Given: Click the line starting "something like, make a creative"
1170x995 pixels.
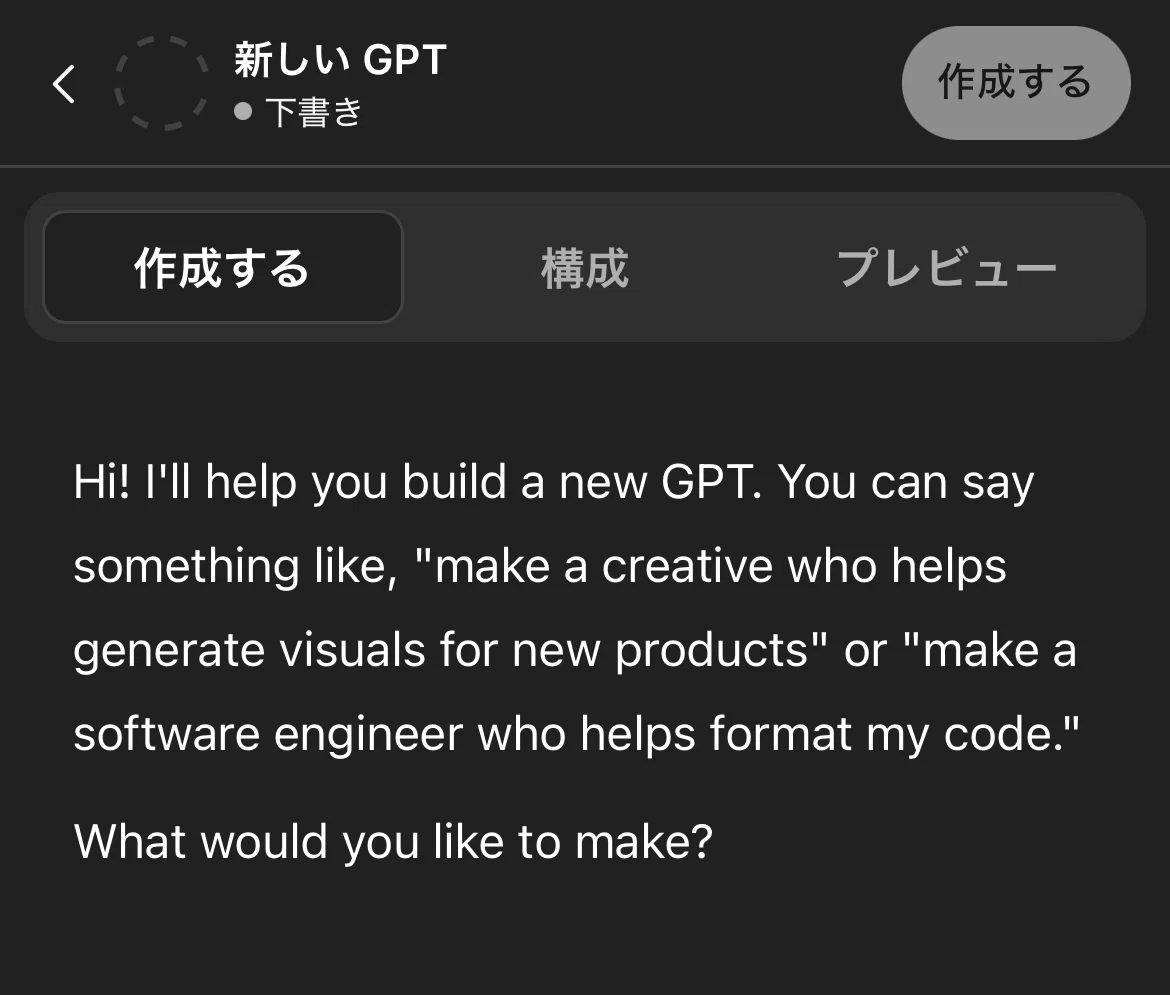Looking at the screenshot, I should coord(539,566).
